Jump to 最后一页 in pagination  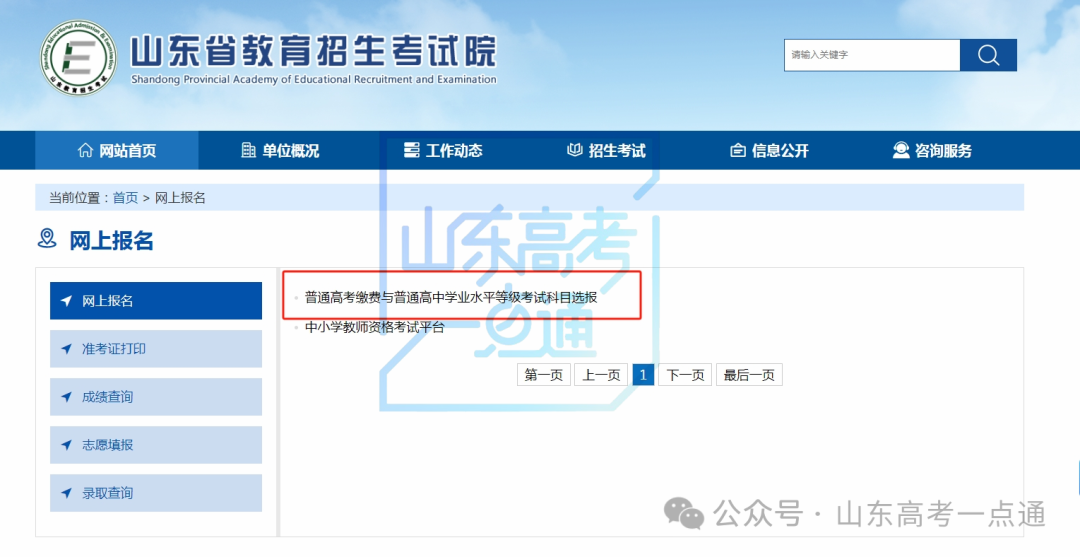pos(749,375)
